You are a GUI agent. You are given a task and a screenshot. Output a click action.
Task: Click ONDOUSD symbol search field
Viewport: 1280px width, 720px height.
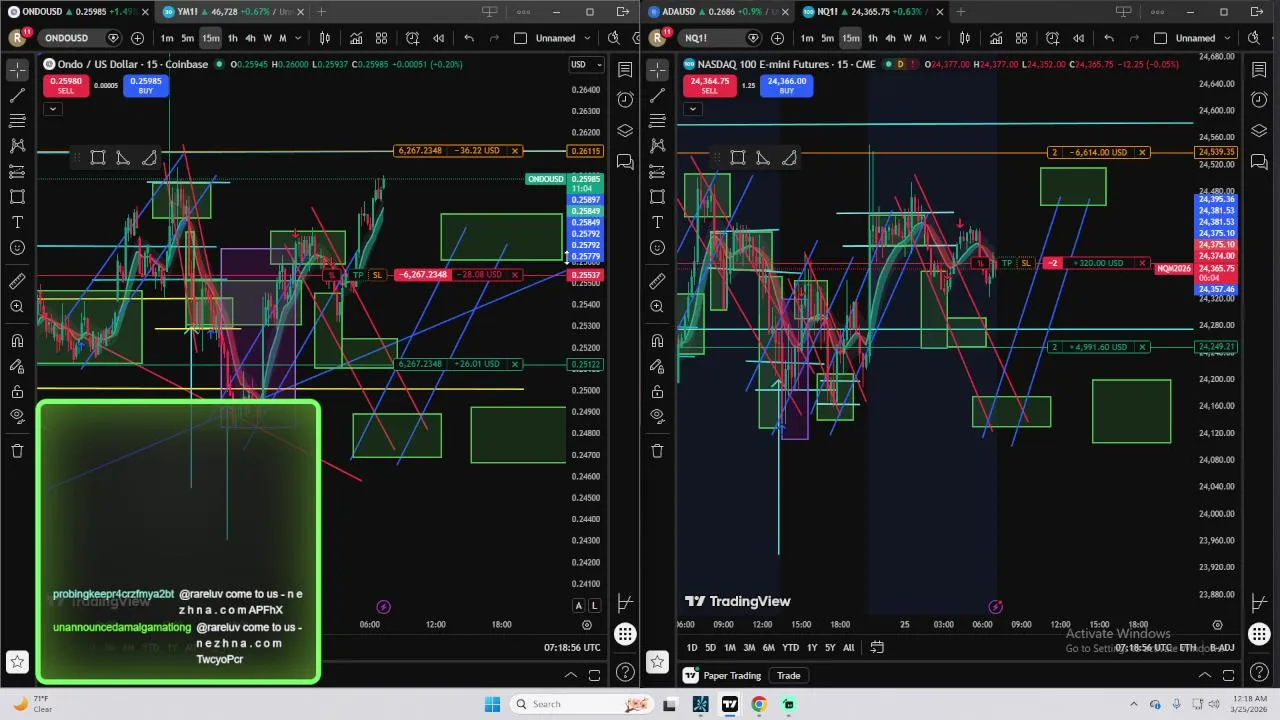(79, 38)
